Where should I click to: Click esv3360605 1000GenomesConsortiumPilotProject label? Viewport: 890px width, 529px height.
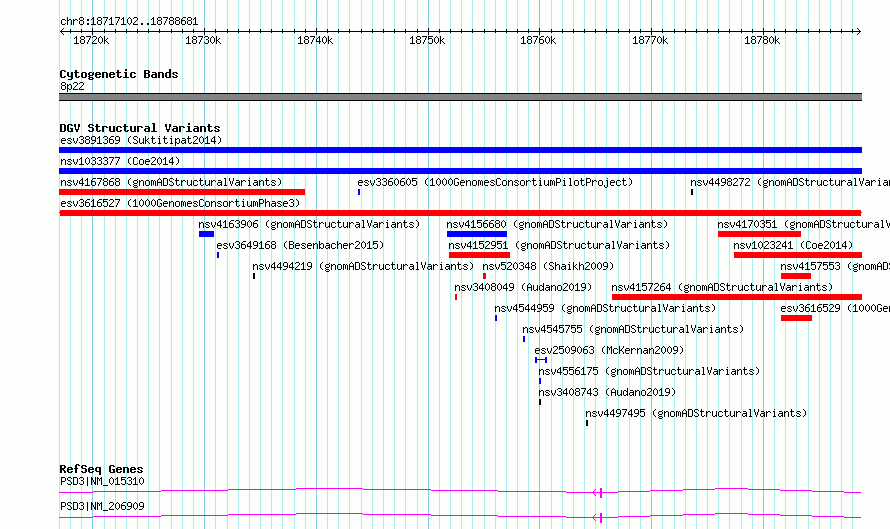pos(495,182)
